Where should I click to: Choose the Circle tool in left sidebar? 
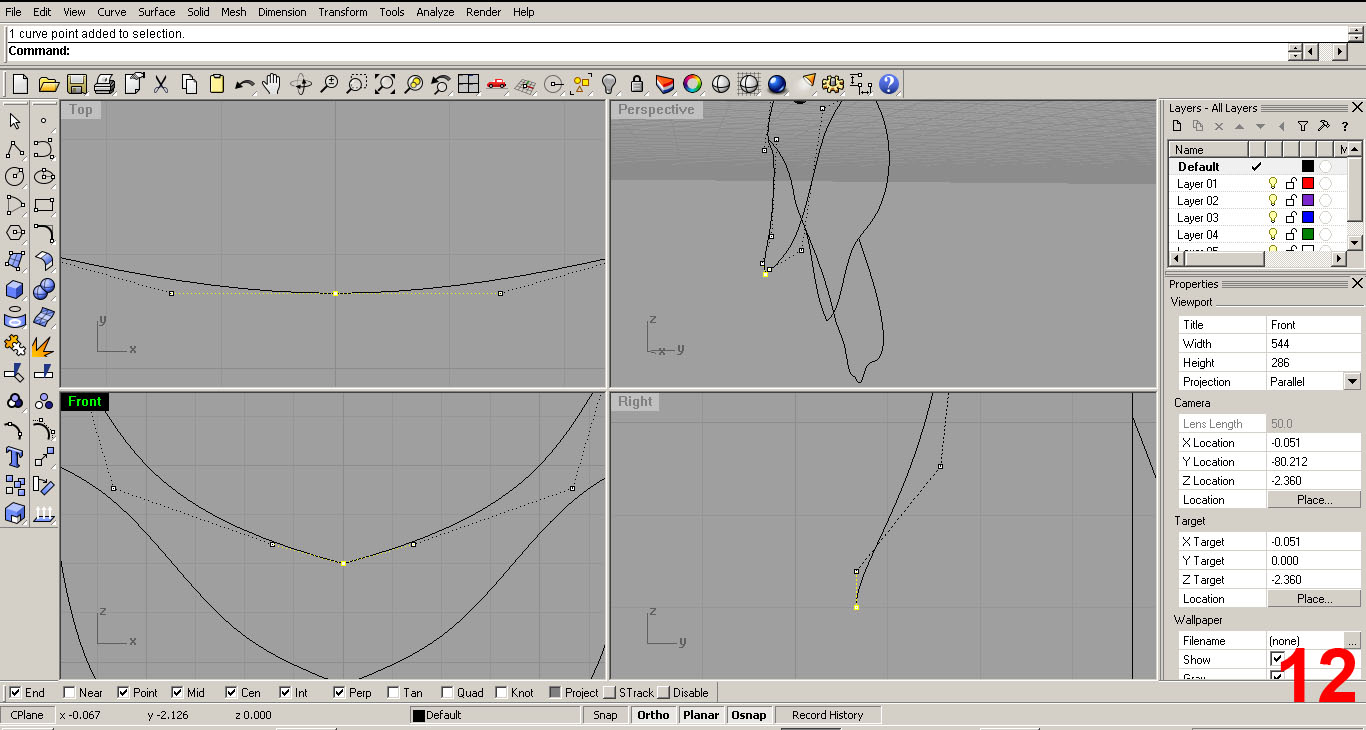15,177
